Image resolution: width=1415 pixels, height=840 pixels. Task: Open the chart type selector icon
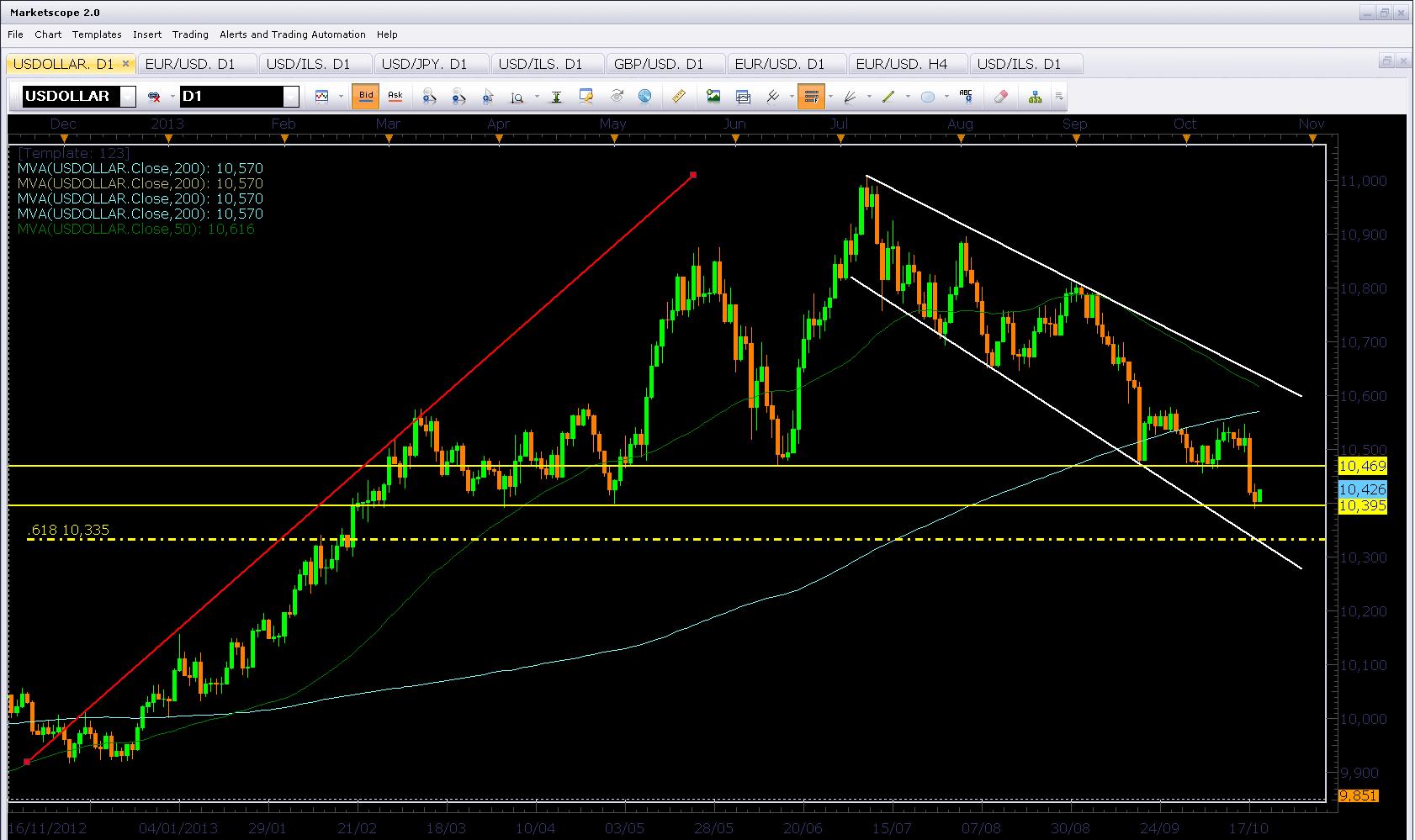click(x=321, y=97)
